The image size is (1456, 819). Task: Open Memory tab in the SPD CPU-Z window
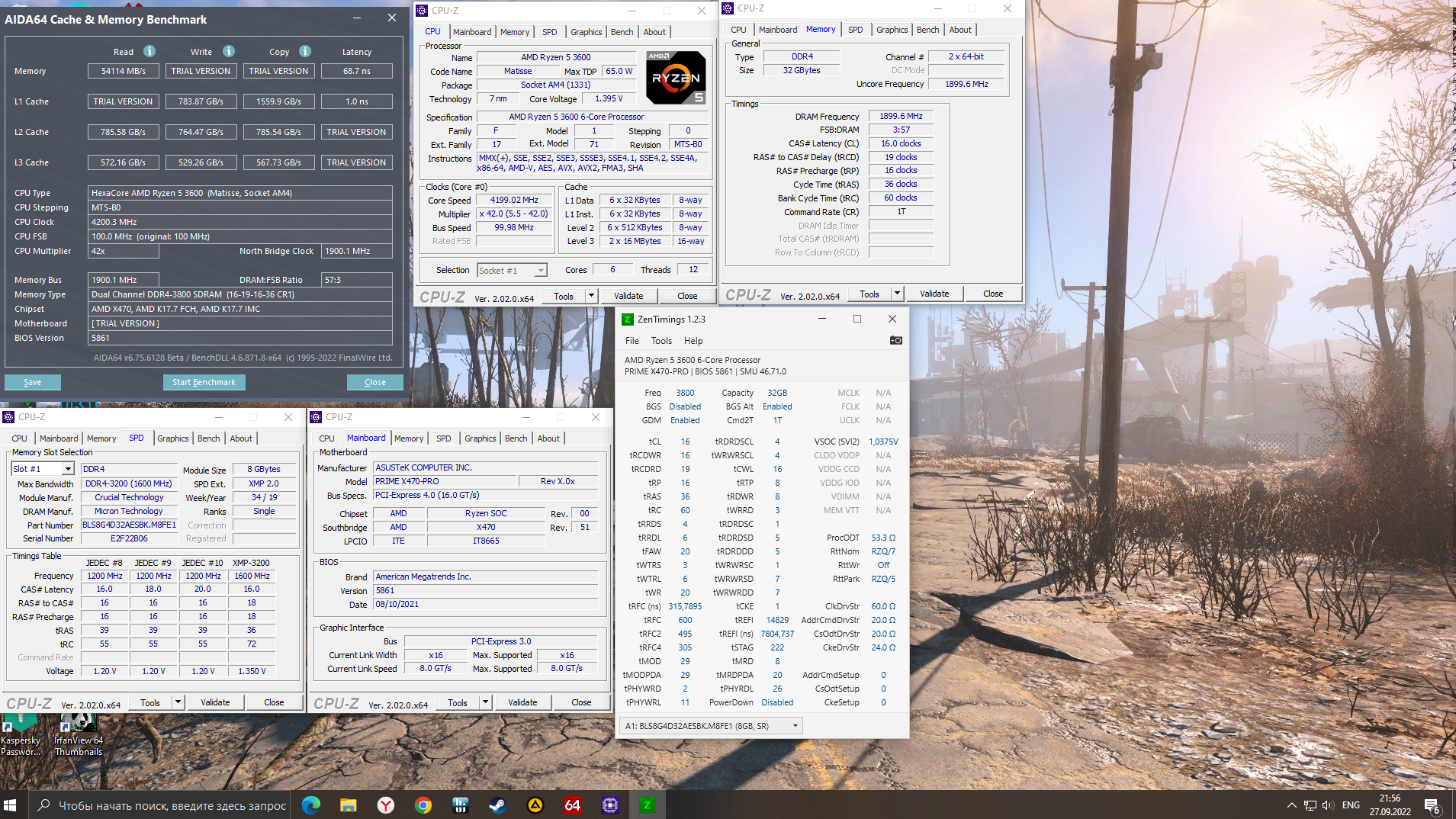[x=101, y=438]
